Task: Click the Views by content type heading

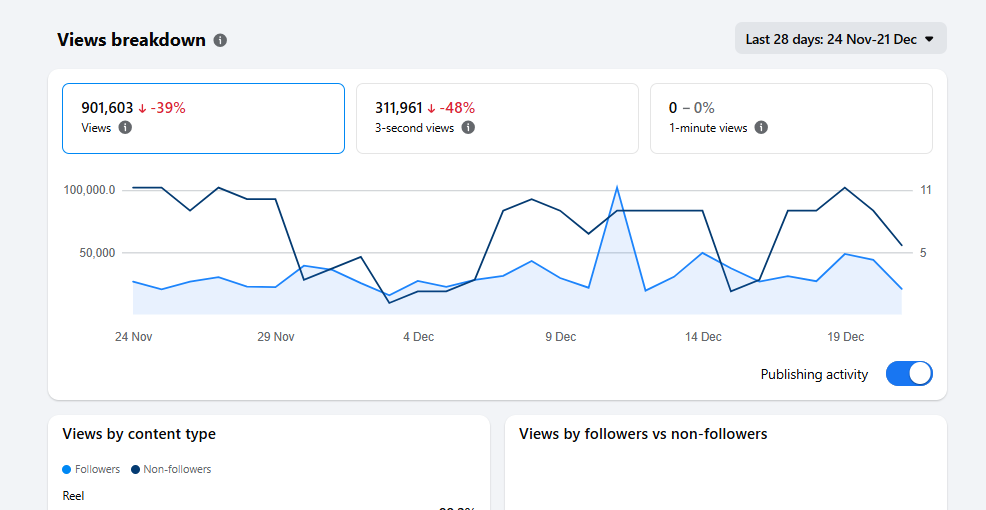Action: click(x=139, y=434)
